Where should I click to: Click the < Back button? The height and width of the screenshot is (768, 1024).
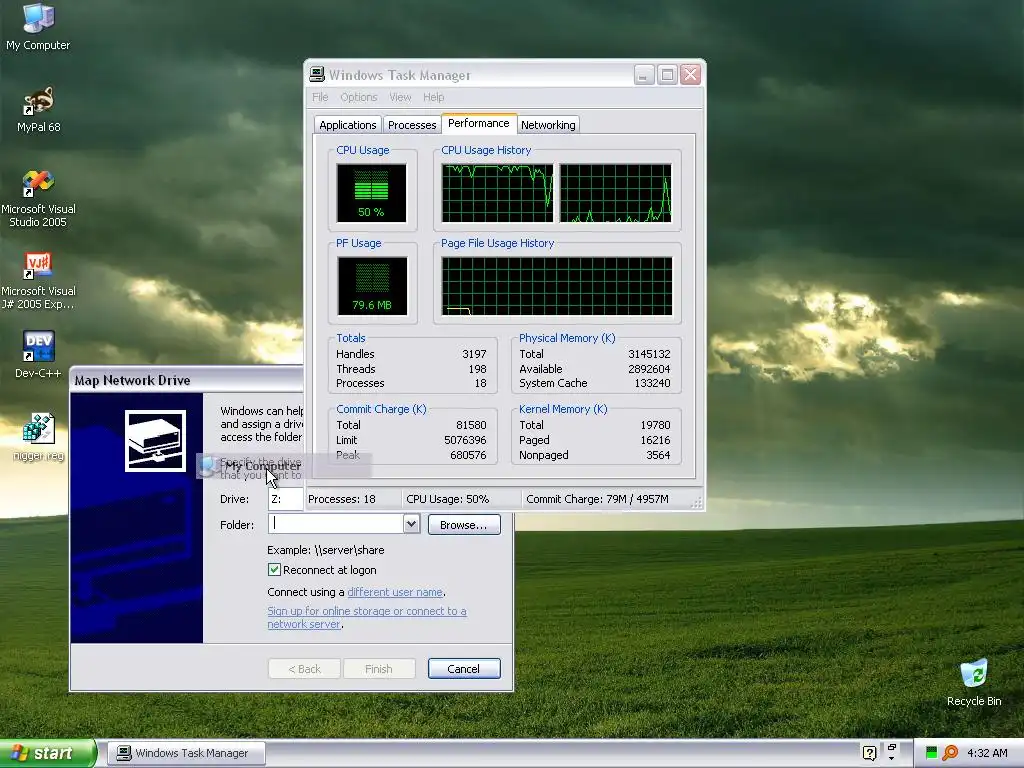(304, 669)
